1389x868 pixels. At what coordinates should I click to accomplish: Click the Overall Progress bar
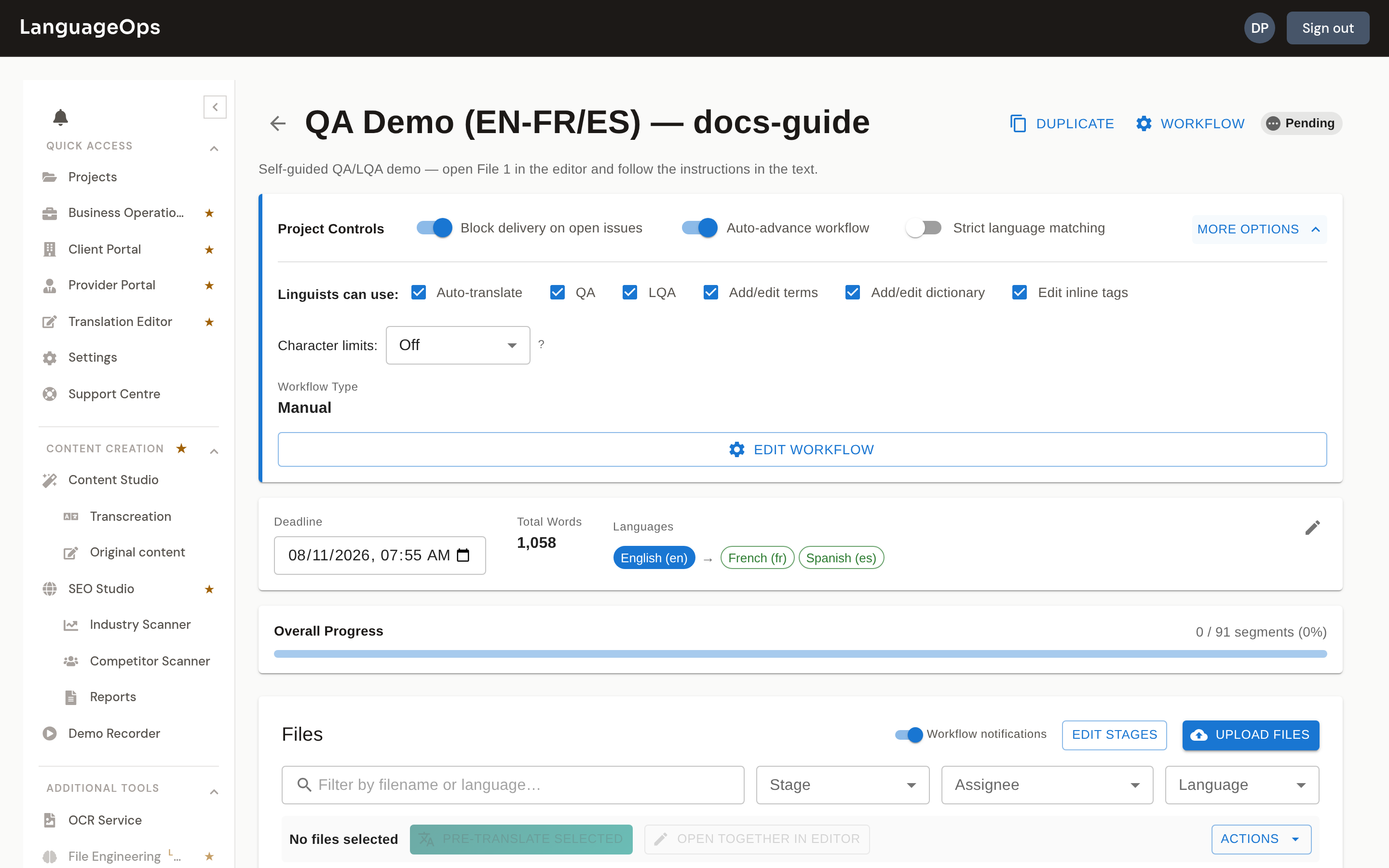click(x=800, y=654)
